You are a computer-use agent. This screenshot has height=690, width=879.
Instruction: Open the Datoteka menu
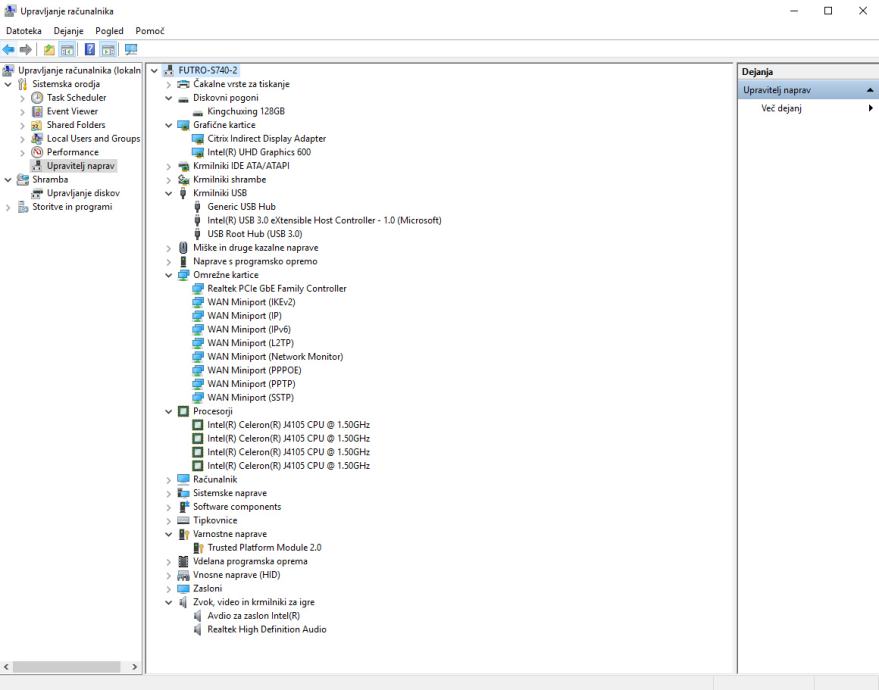(x=24, y=31)
